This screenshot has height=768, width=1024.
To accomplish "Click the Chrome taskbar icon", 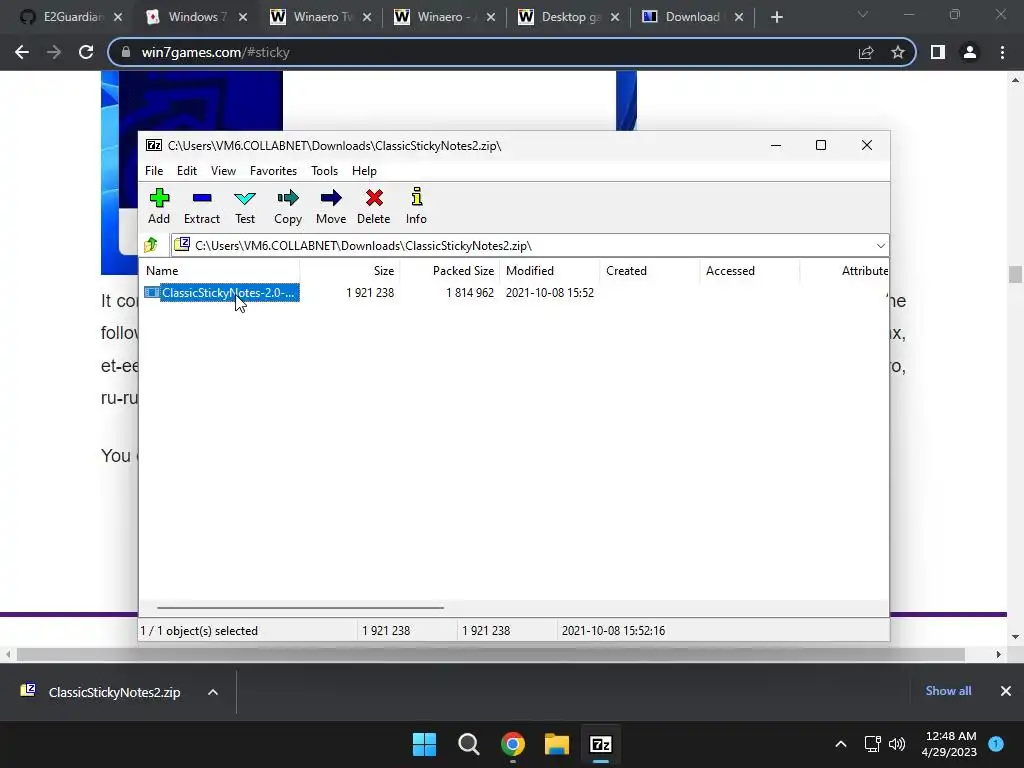I will pos(513,744).
